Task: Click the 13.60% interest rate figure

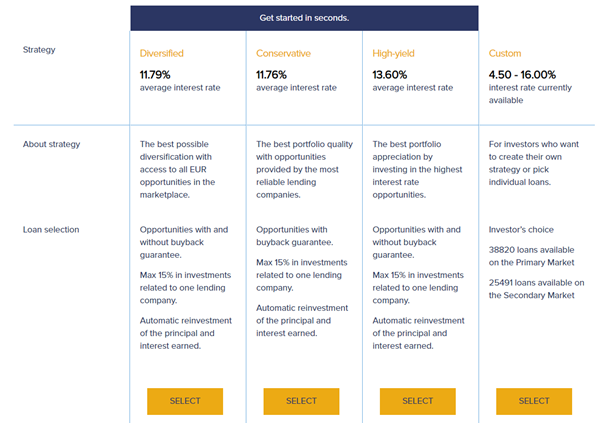Action: tap(389, 74)
